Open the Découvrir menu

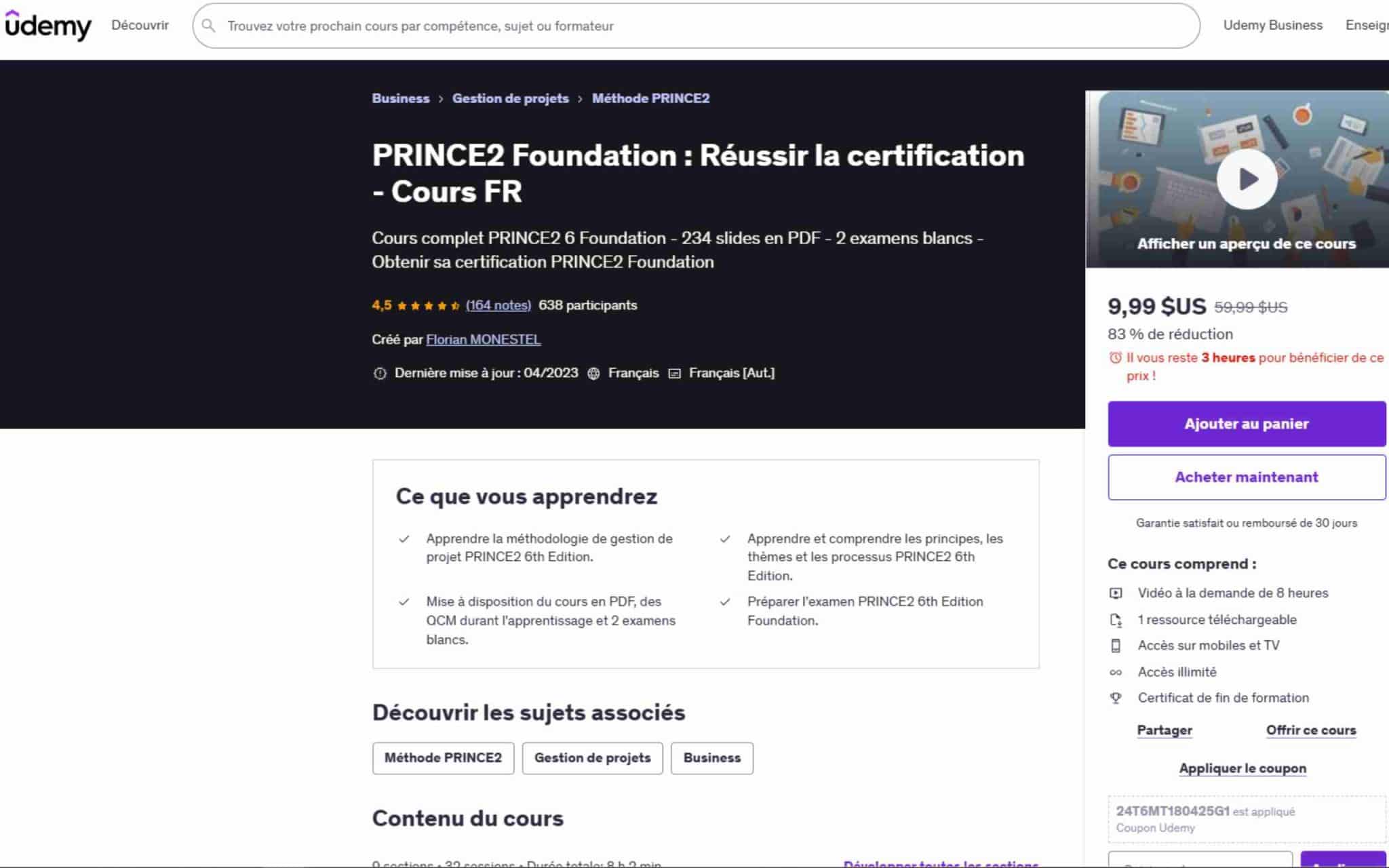tap(140, 25)
